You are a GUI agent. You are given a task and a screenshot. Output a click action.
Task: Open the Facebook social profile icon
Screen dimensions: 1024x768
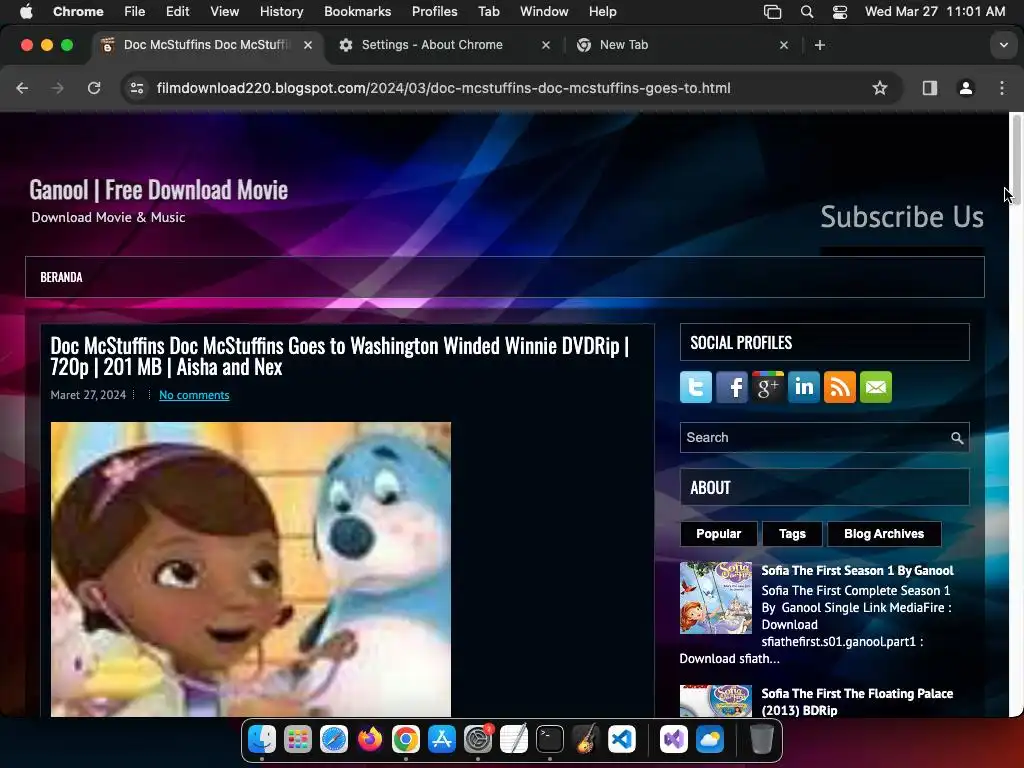tap(731, 387)
